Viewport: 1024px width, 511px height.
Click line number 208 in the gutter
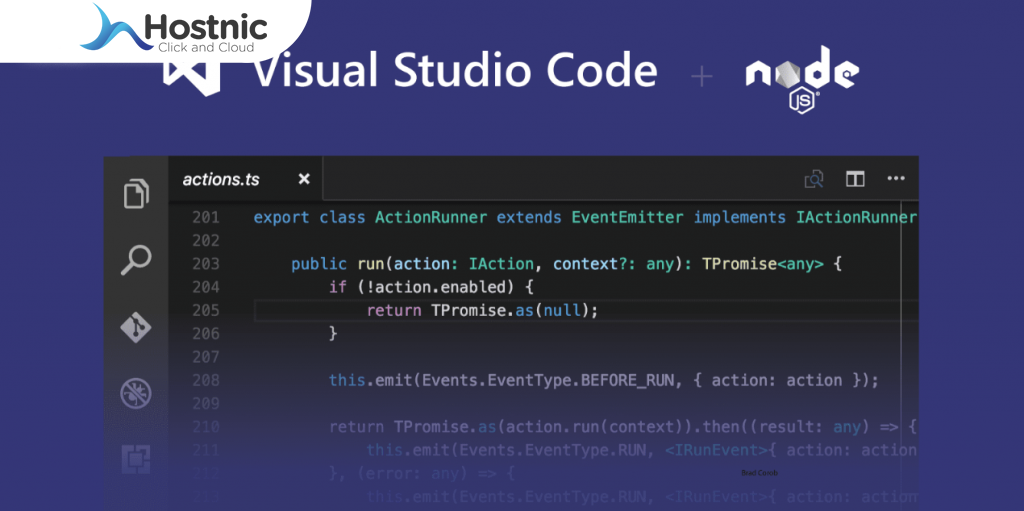point(205,380)
